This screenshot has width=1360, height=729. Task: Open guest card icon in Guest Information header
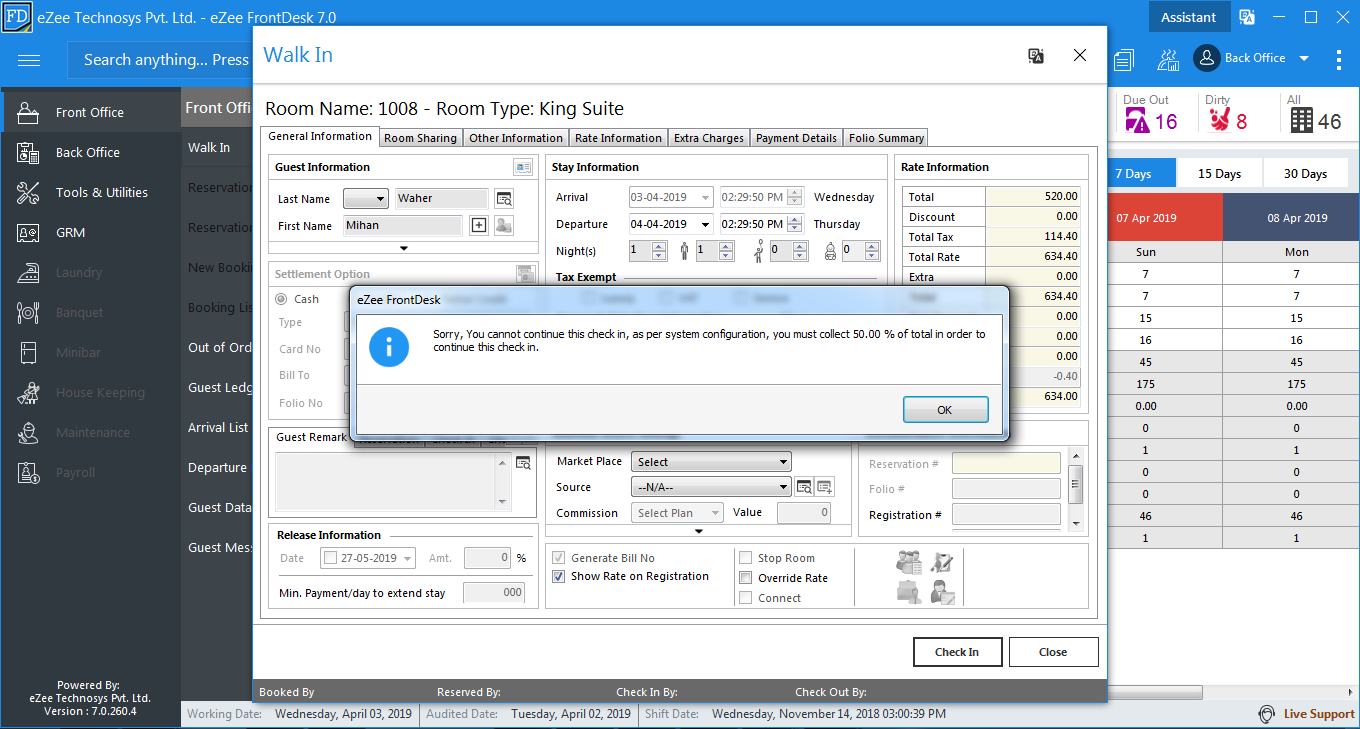coord(523,167)
